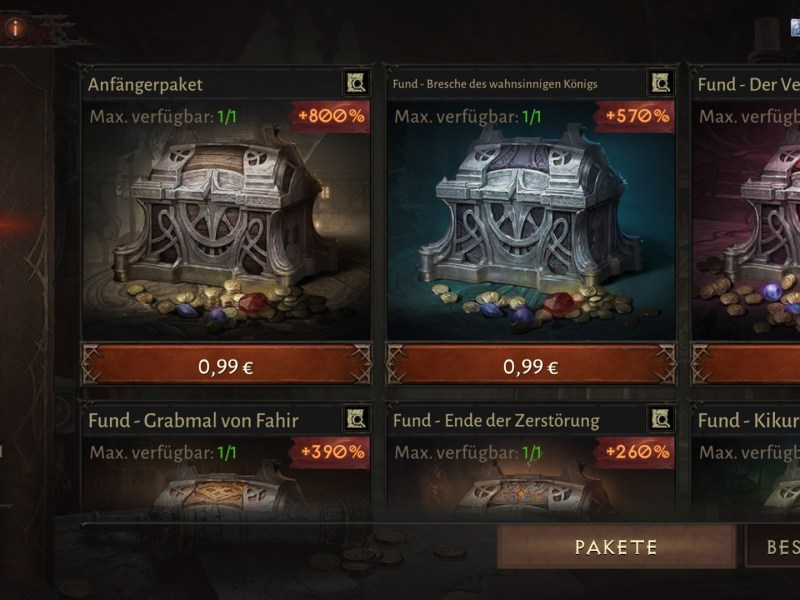
Task: Buy Anfängerpaket for 0,99 €
Action: 227,365
